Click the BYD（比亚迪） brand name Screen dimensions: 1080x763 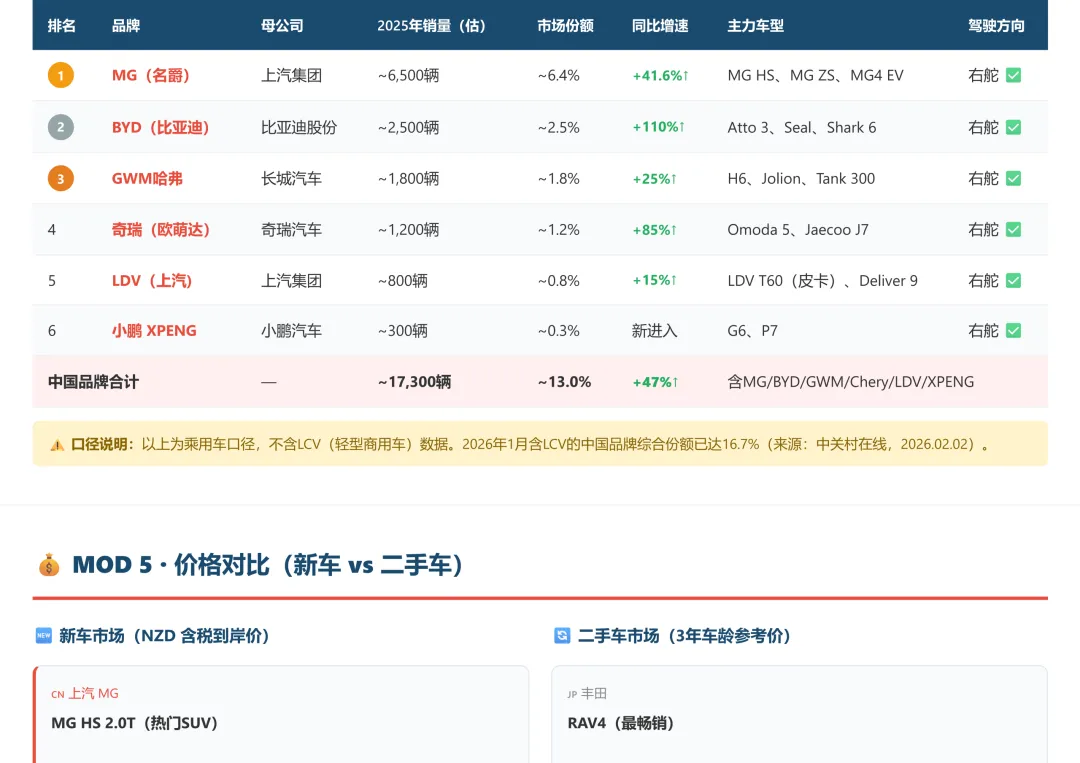[x=160, y=127]
